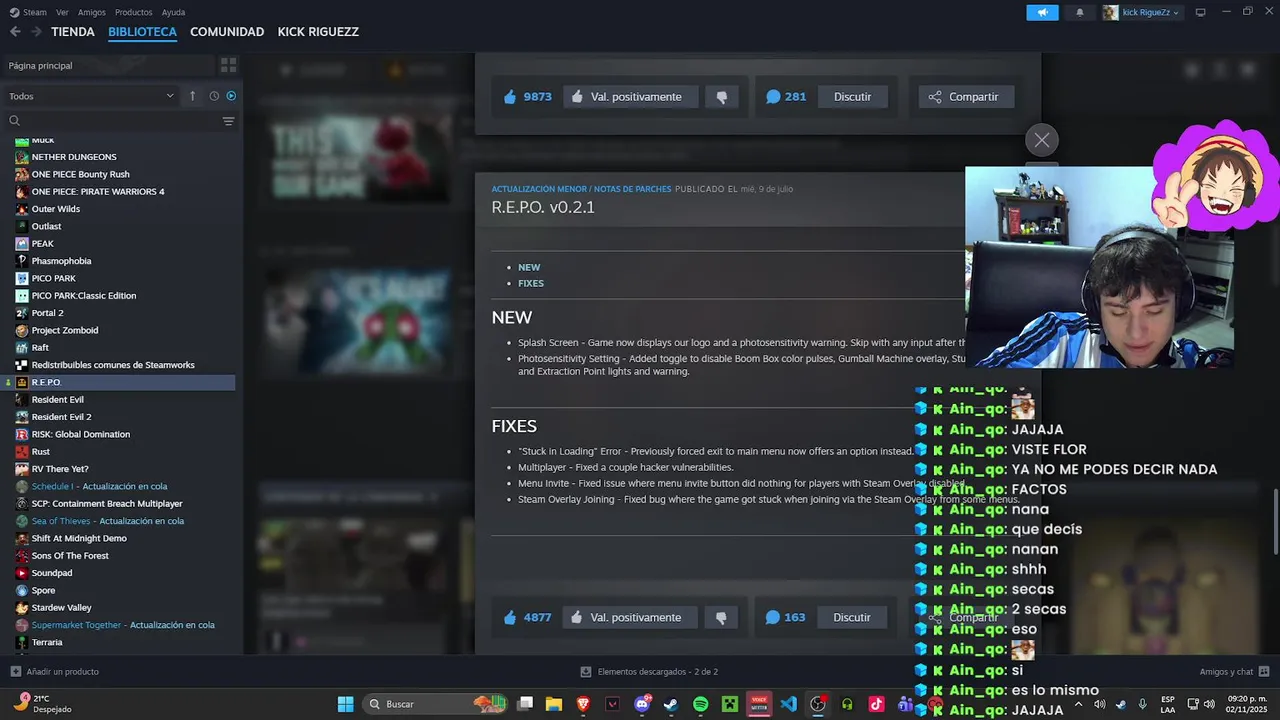The width and height of the screenshot is (1280, 720).
Task: Toggle sort by recent activity clock
Action: click(x=214, y=96)
